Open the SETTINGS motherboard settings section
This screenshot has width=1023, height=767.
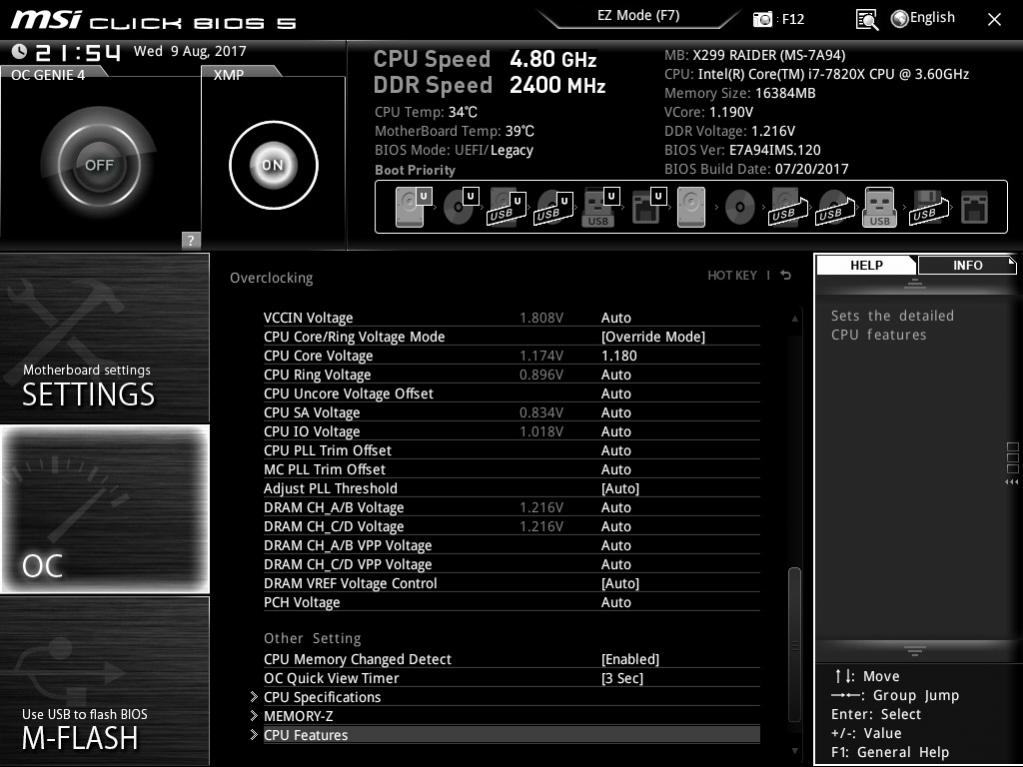(104, 338)
